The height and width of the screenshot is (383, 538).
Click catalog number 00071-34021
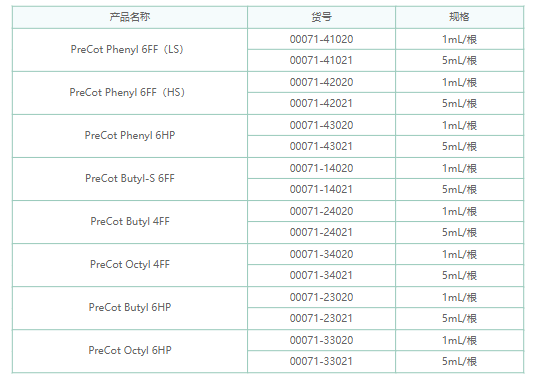click(x=321, y=275)
